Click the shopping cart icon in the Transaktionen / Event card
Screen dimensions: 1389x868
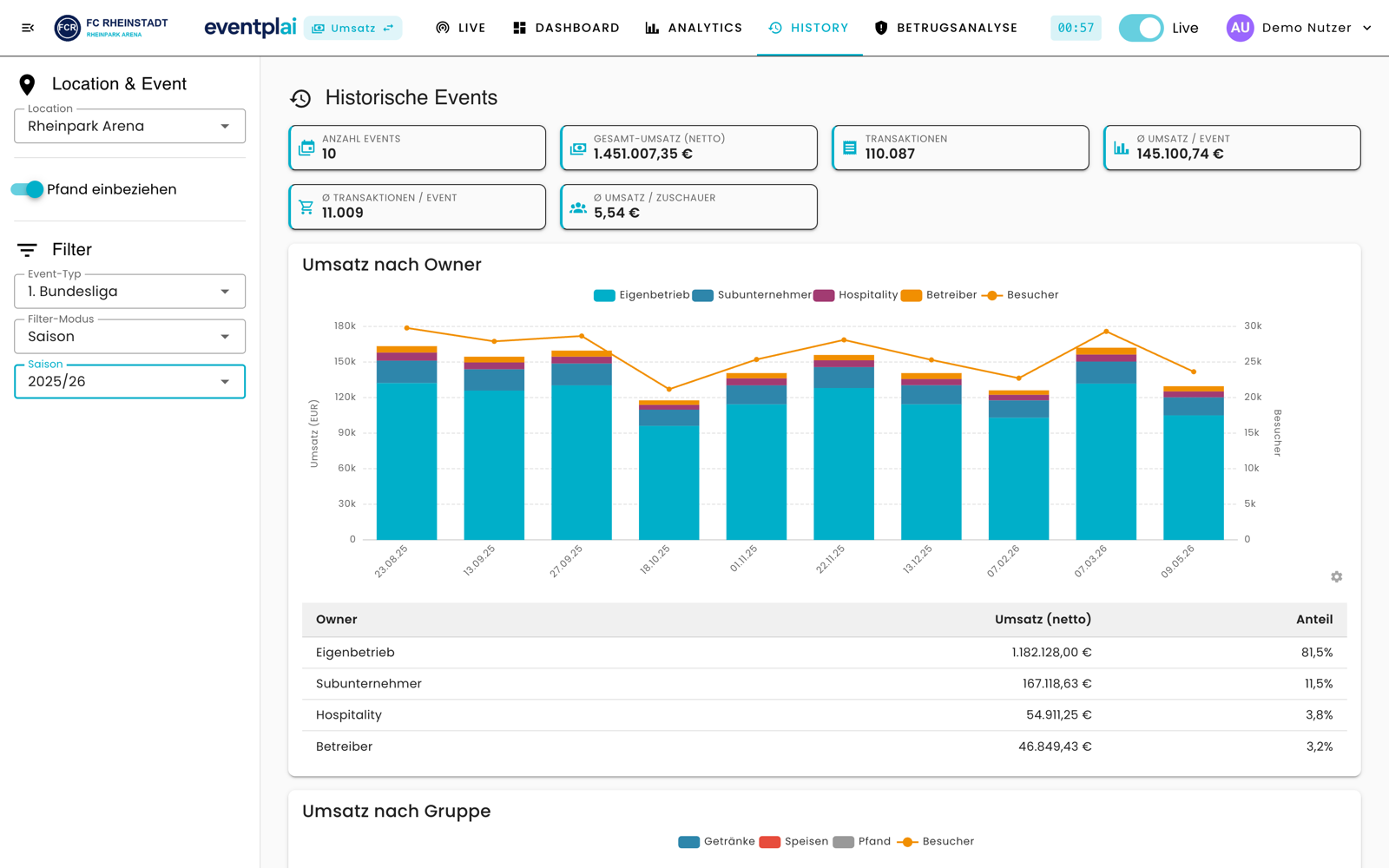306,207
